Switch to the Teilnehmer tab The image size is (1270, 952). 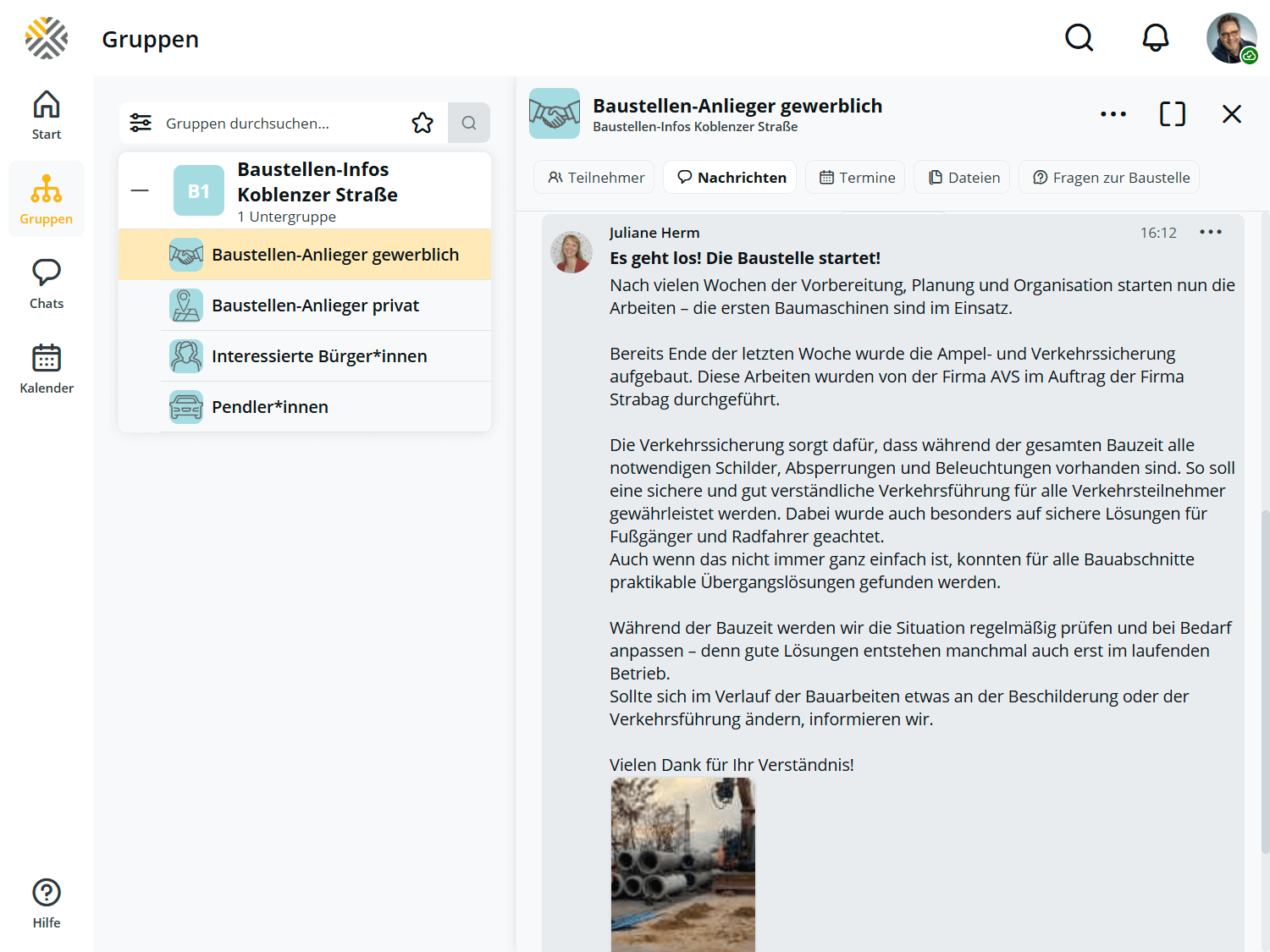coord(594,178)
